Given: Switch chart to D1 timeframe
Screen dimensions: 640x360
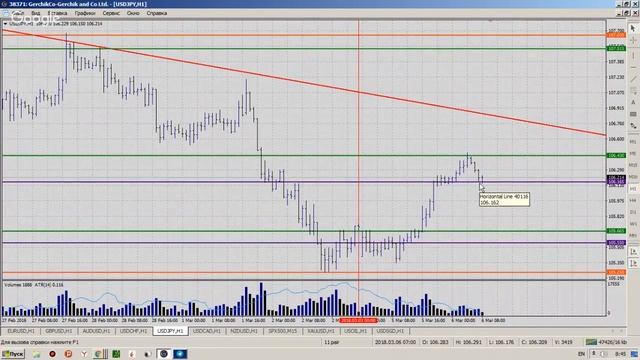Looking at the screenshot, I should [633, 212].
